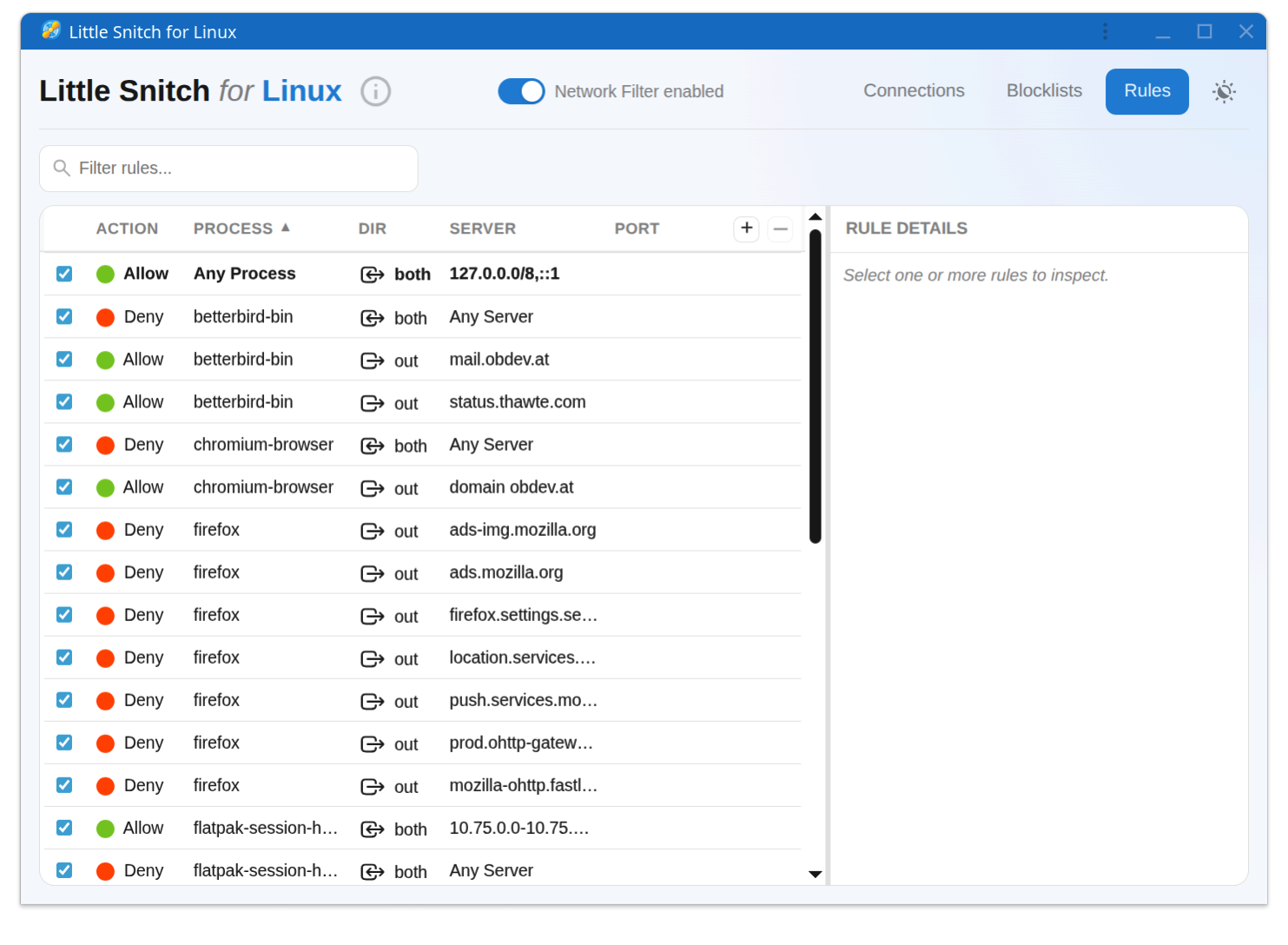Select the Rules tab
The width and height of the screenshot is (1288, 945).
tap(1146, 91)
